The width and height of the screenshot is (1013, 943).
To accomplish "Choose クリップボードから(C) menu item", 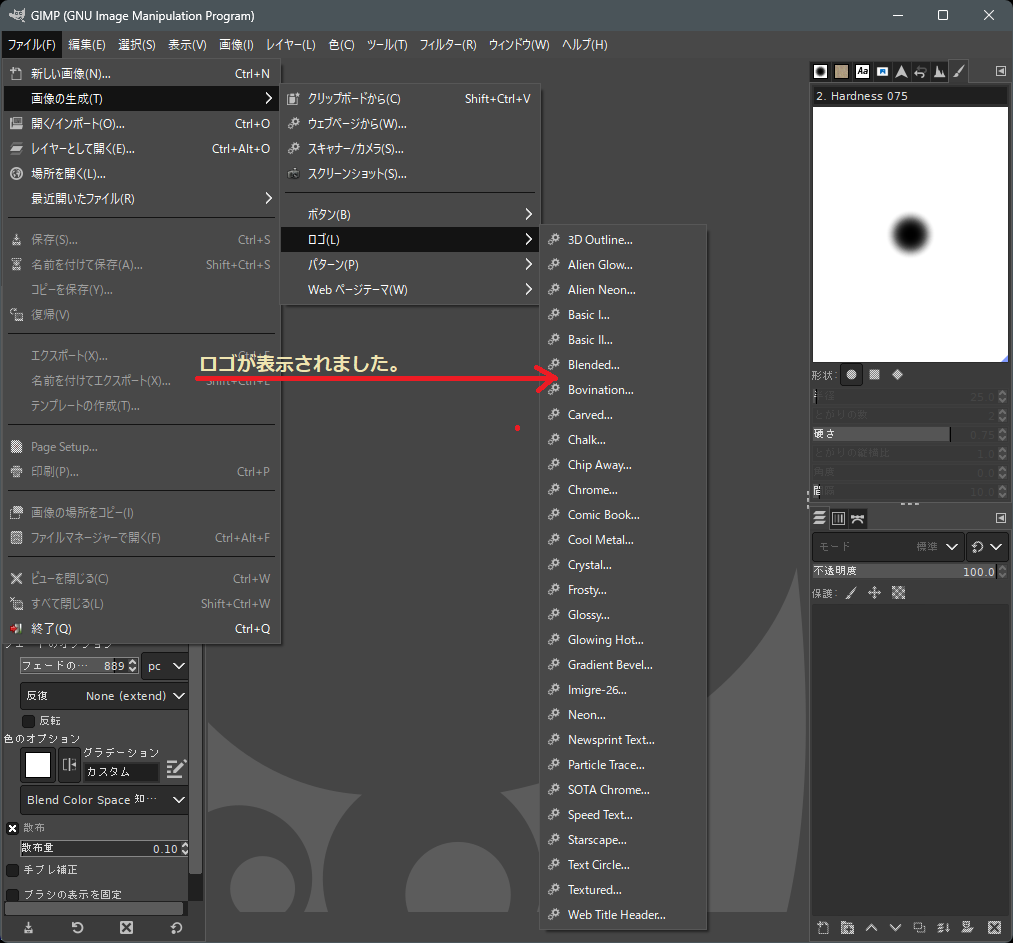I will pyautogui.click(x=410, y=99).
